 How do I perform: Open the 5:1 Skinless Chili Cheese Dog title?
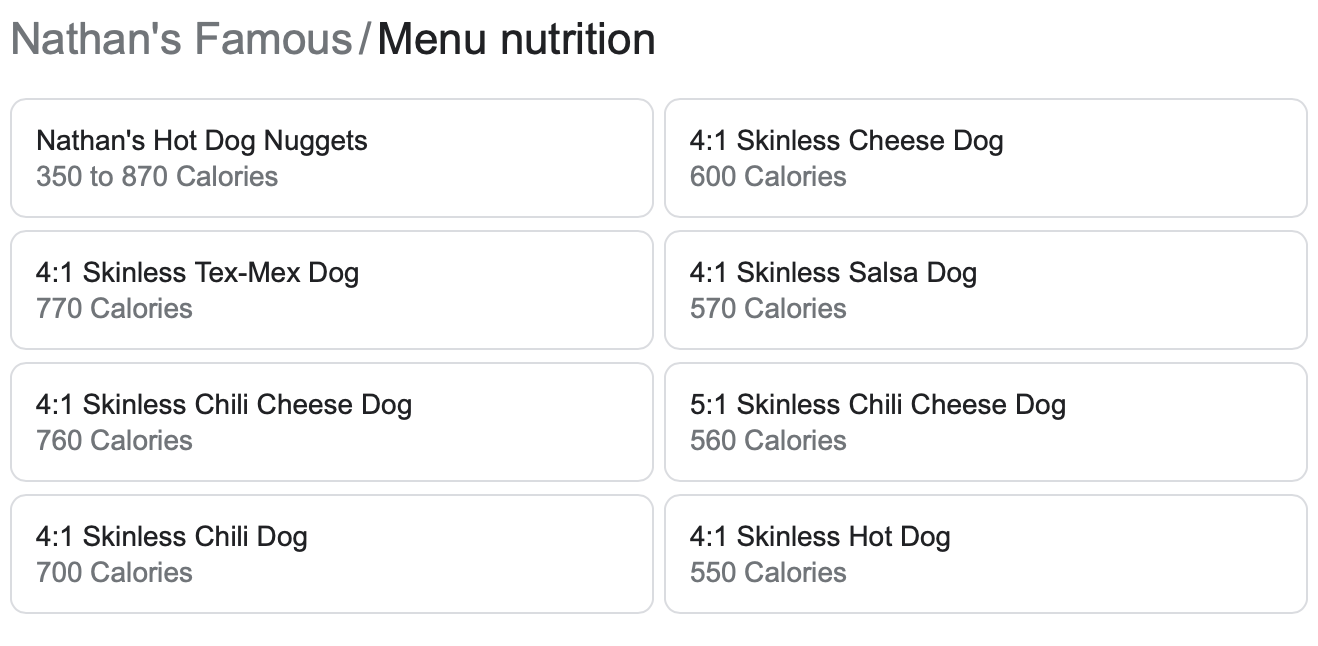coord(877,405)
